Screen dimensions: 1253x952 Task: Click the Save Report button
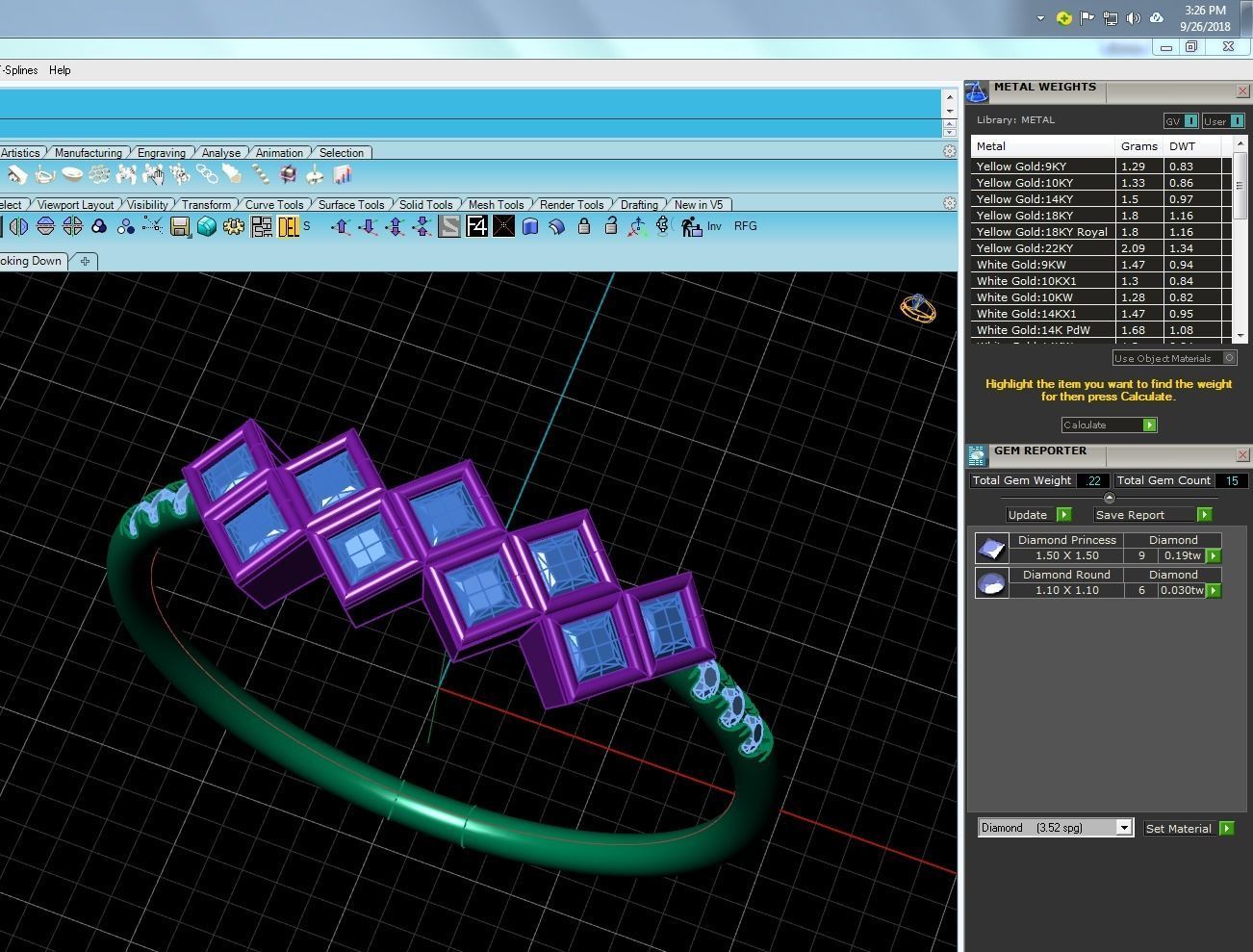click(1153, 515)
